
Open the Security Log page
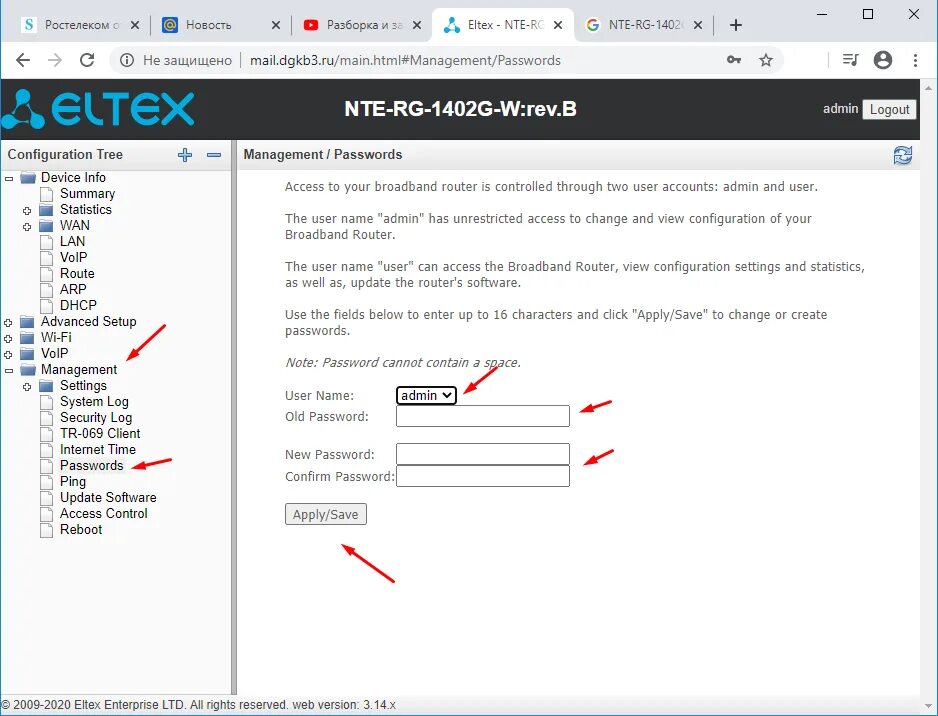tap(96, 418)
